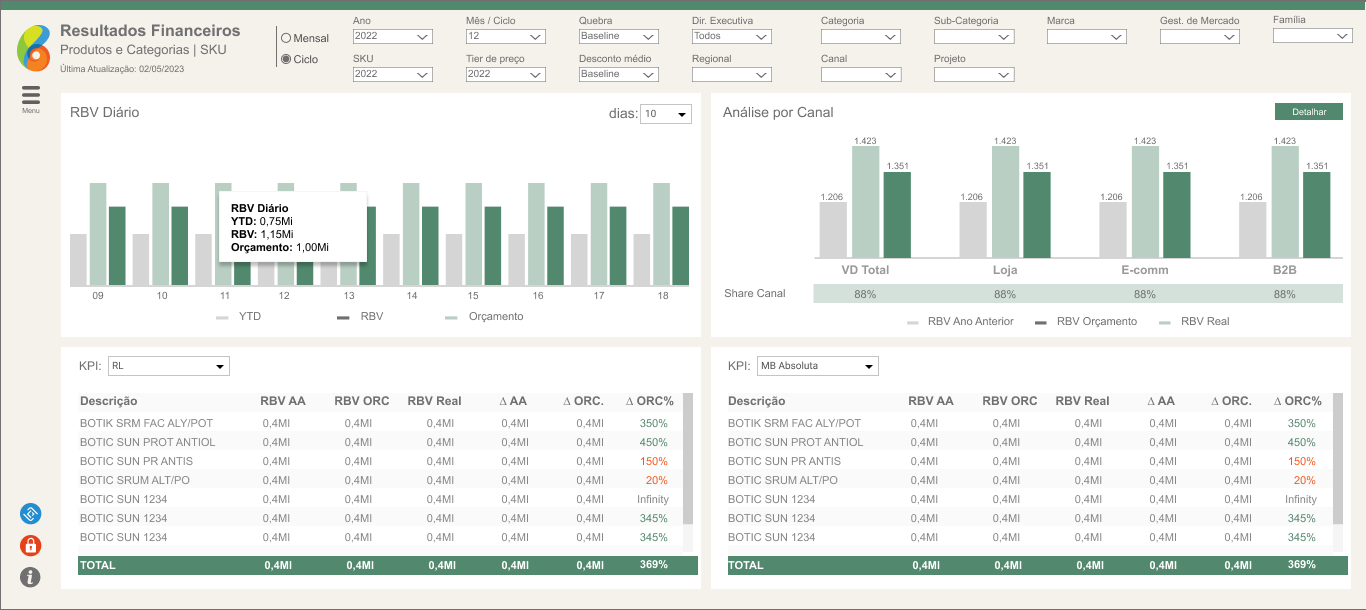The height and width of the screenshot is (610, 1366).
Task: Expand the dias dropdown in RBV Diário
Action: point(665,114)
